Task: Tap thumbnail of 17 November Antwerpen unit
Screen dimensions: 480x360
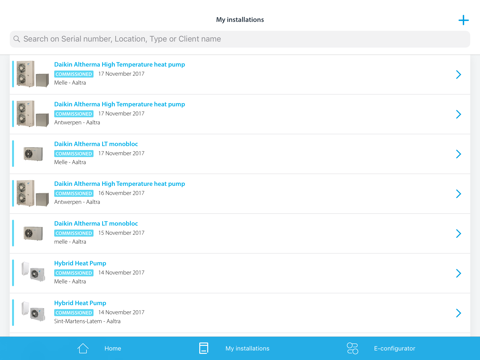Action: [x=33, y=114]
